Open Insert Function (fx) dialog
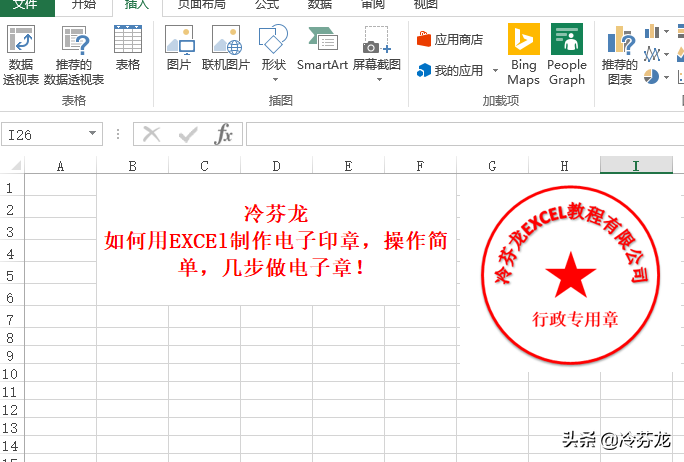 pyautogui.click(x=223, y=134)
